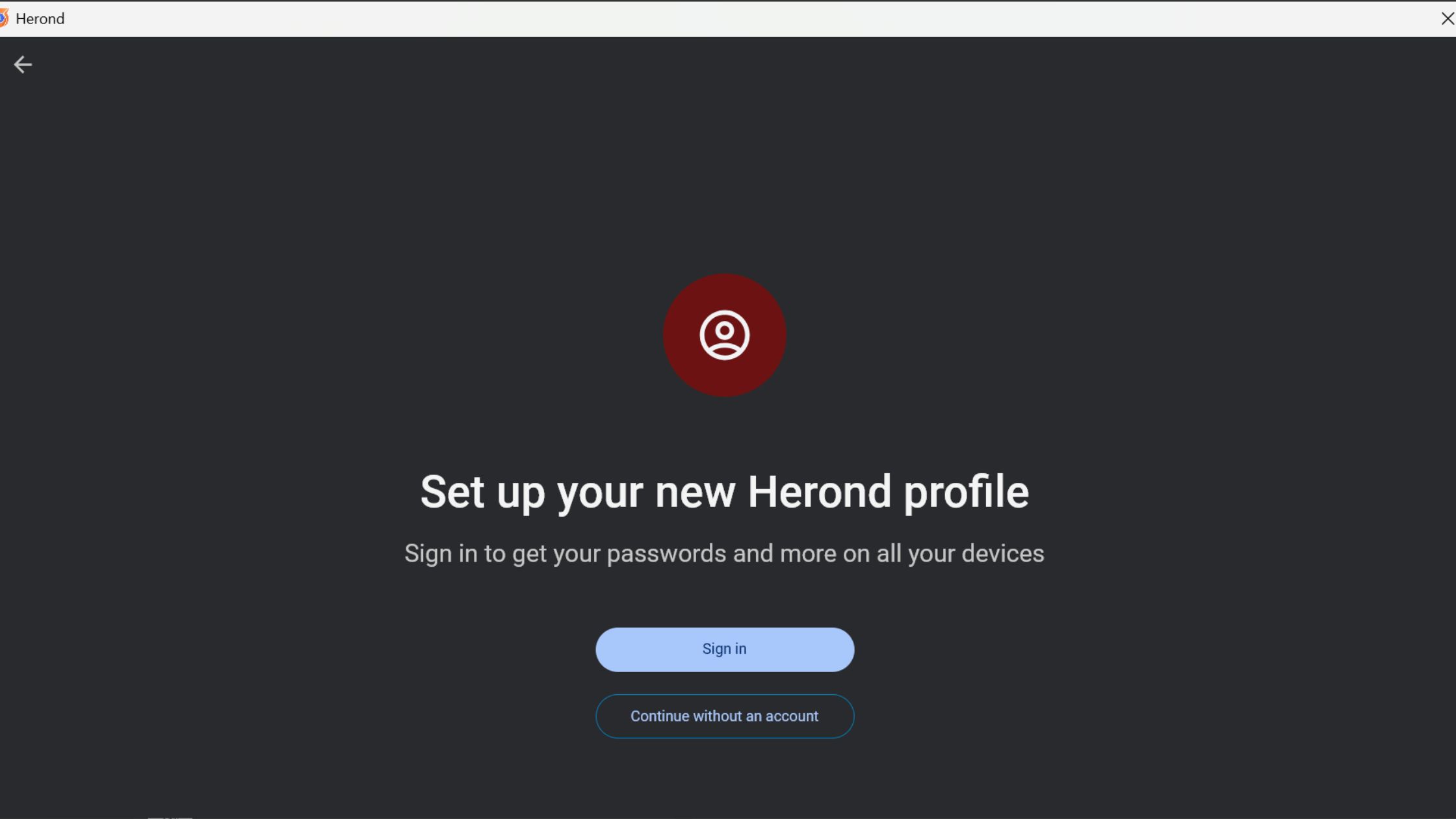Click the word 'profile' in the heading
1456x819 pixels.
point(966,493)
